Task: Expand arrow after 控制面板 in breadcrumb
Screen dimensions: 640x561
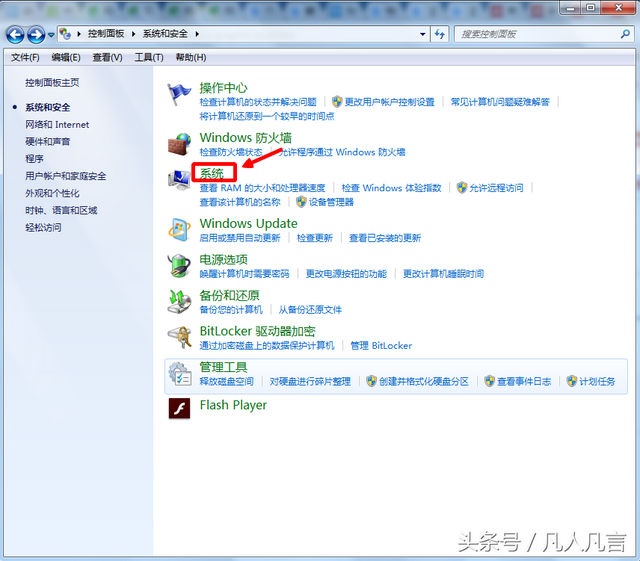Action: 133,34
